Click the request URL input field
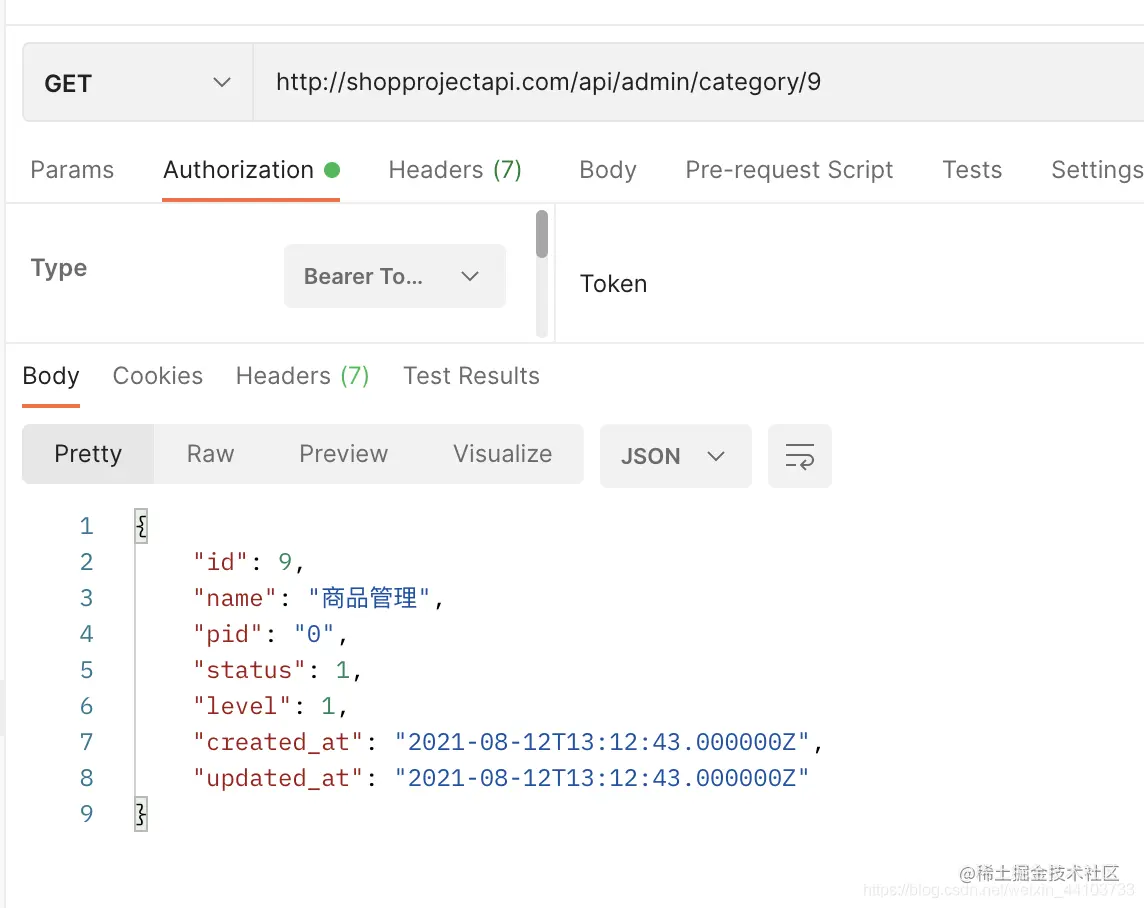The height and width of the screenshot is (908, 1144). coord(698,82)
